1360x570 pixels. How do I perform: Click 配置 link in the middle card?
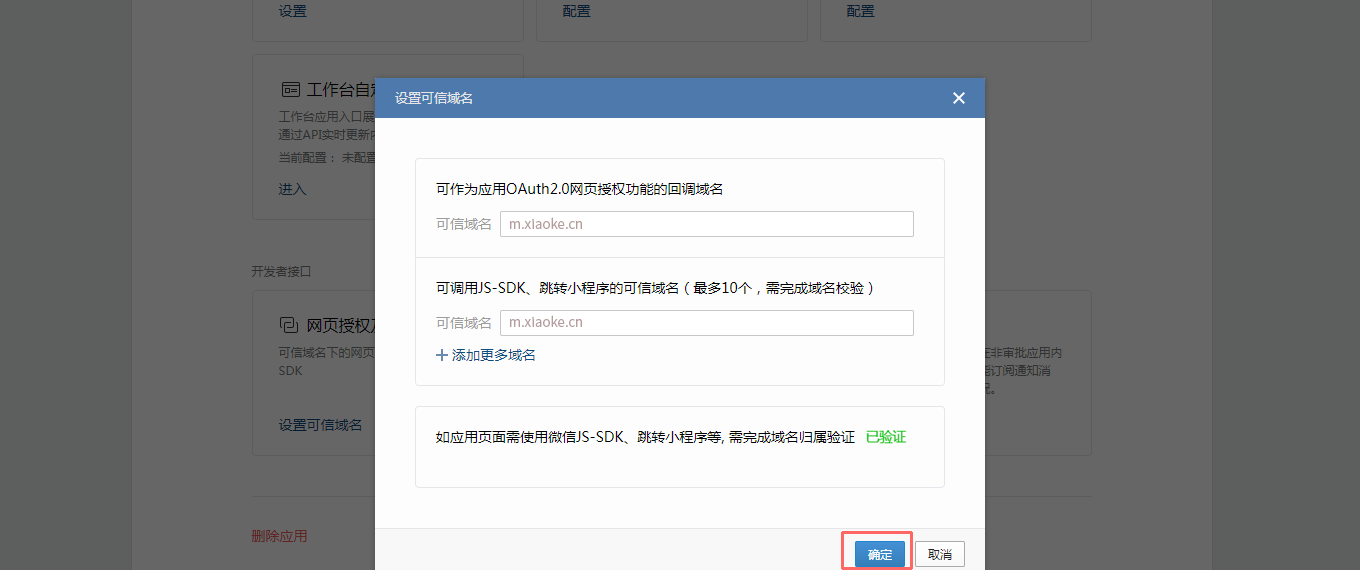click(576, 11)
